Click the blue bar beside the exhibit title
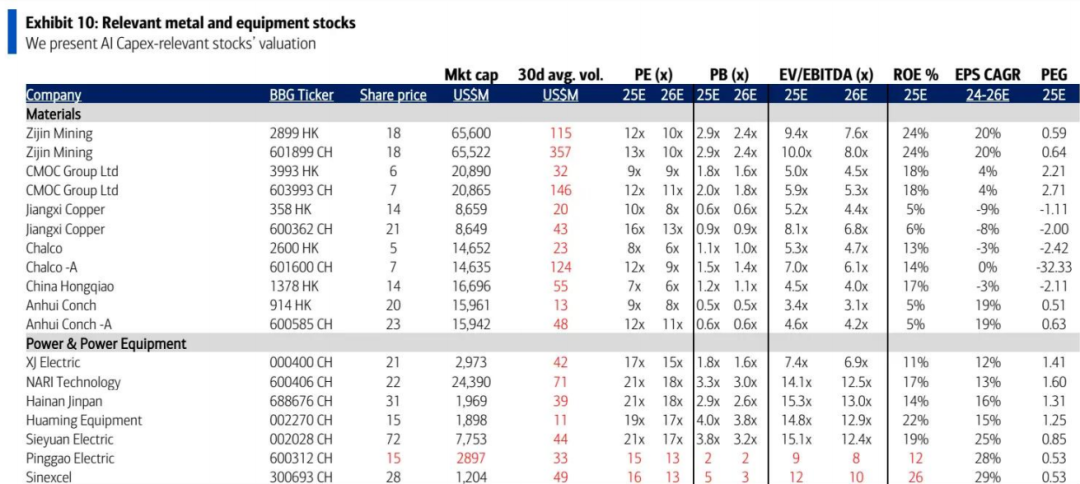 click(x=11, y=33)
